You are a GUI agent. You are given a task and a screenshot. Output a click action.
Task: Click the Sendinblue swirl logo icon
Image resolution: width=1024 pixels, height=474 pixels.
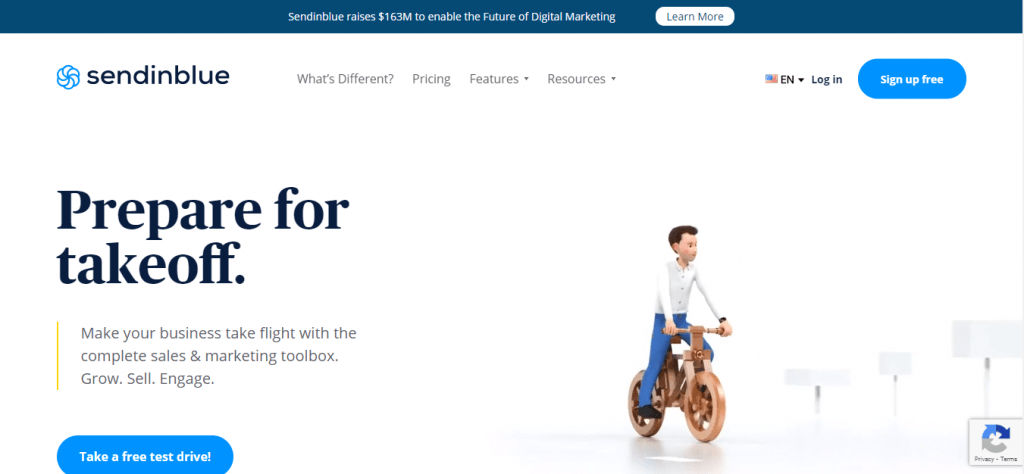tap(68, 77)
